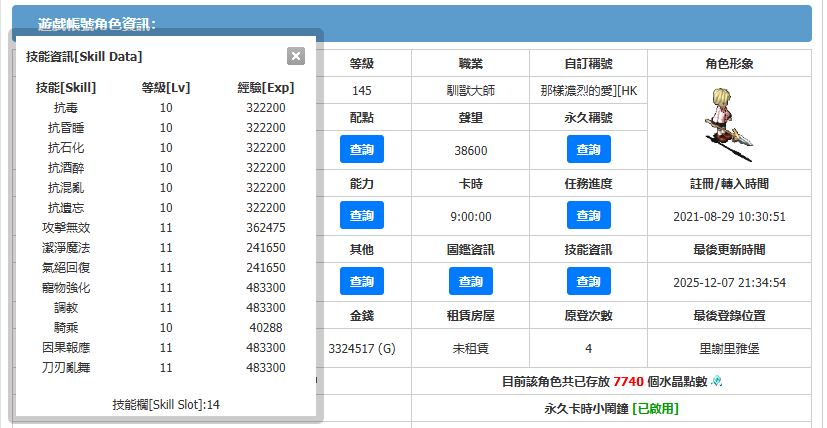The image size is (827, 428).
Task: Open the 配點 query button
Action: point(362,149)
